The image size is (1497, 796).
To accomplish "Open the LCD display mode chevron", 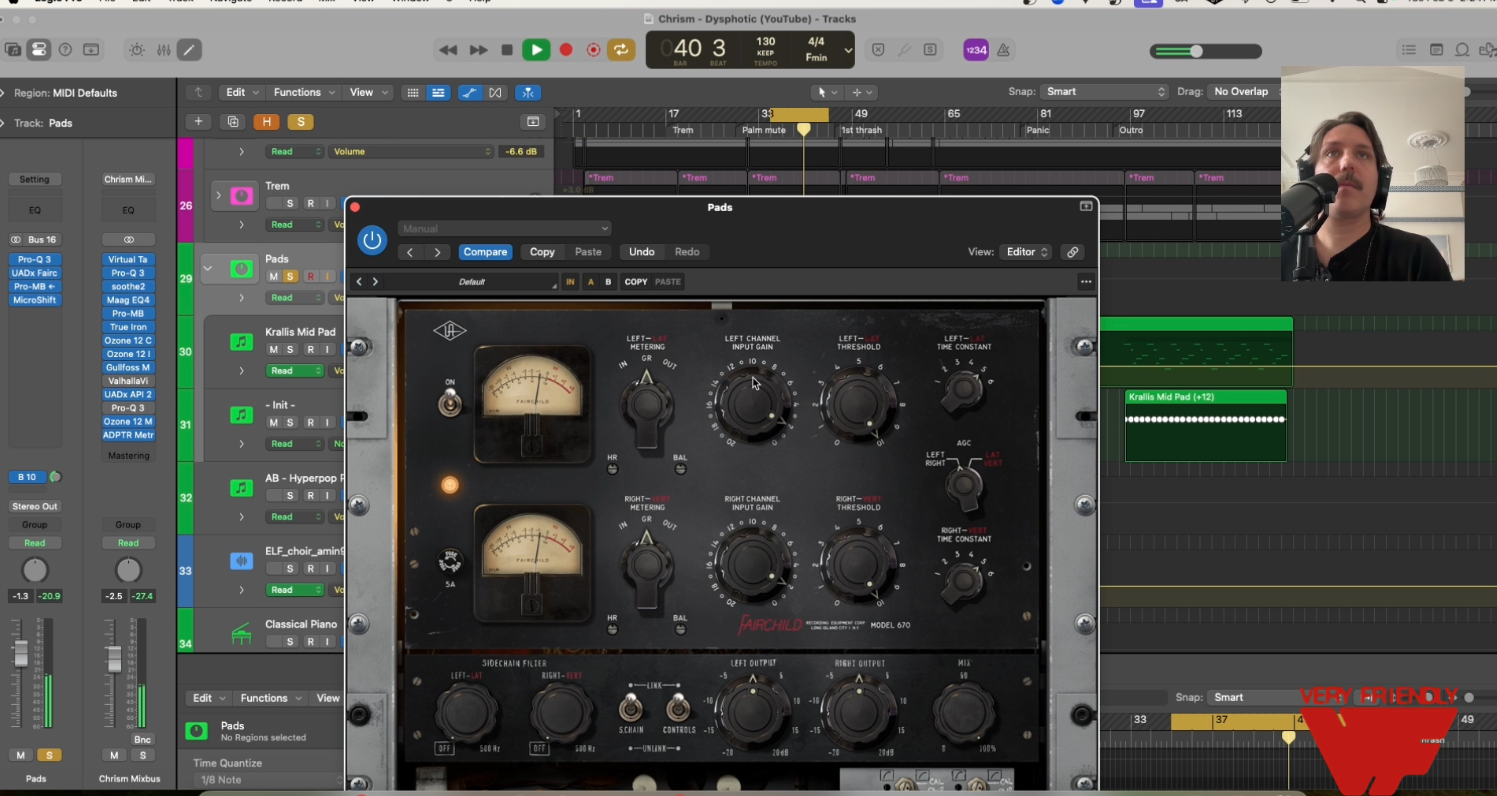I will (848, 50).
